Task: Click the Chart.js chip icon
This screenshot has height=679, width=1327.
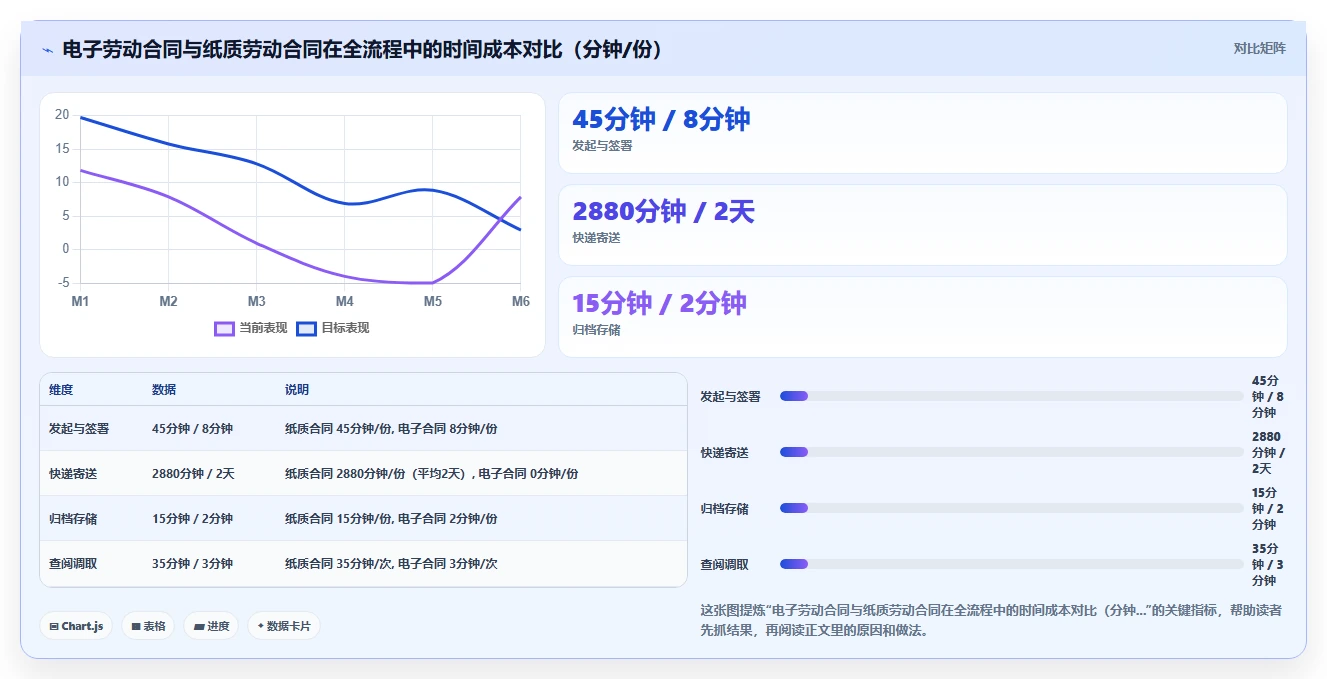Action: click(x=54, y=626)
